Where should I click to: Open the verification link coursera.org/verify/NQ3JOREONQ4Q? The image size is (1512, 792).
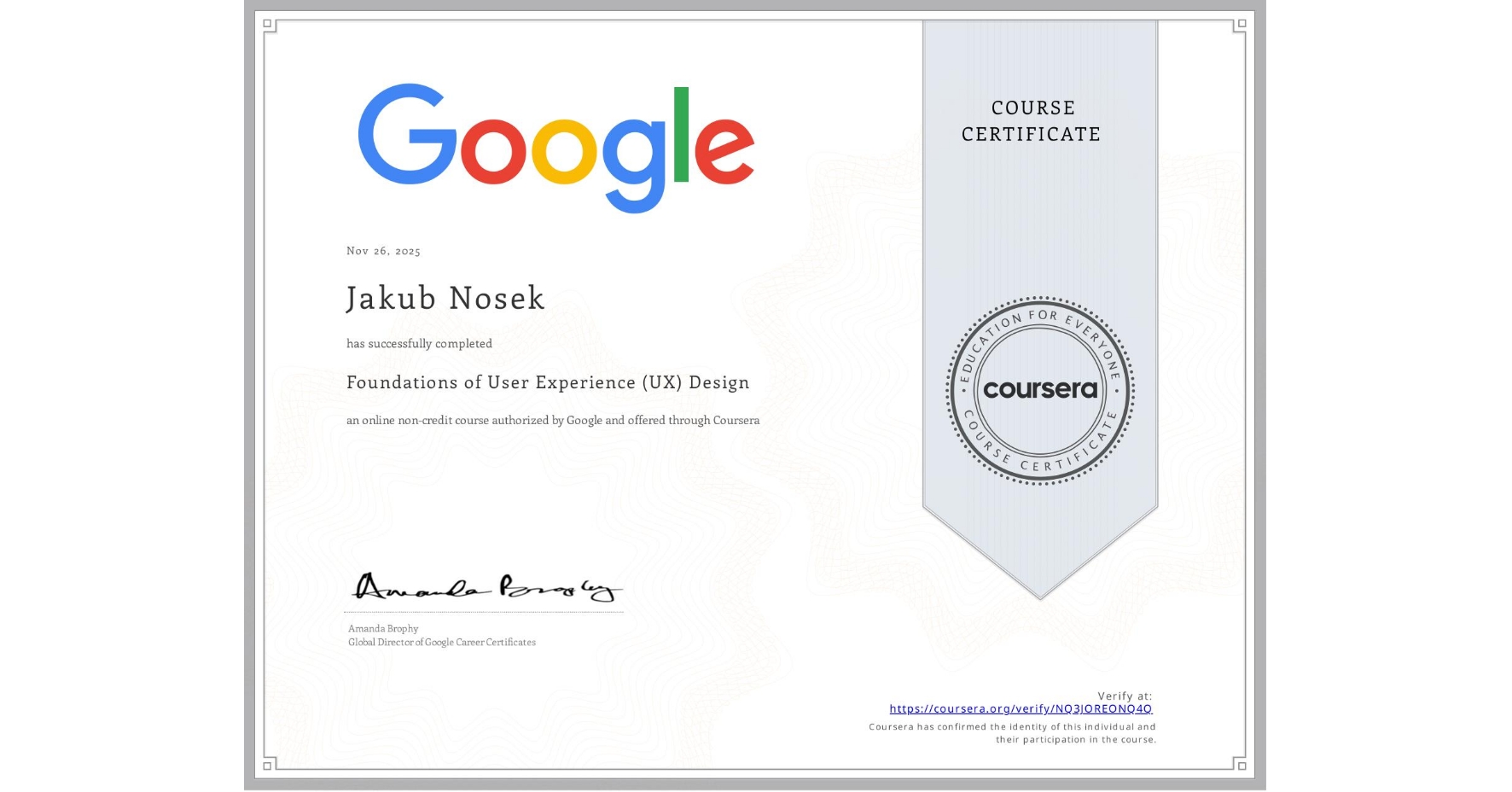(1021, 709)
